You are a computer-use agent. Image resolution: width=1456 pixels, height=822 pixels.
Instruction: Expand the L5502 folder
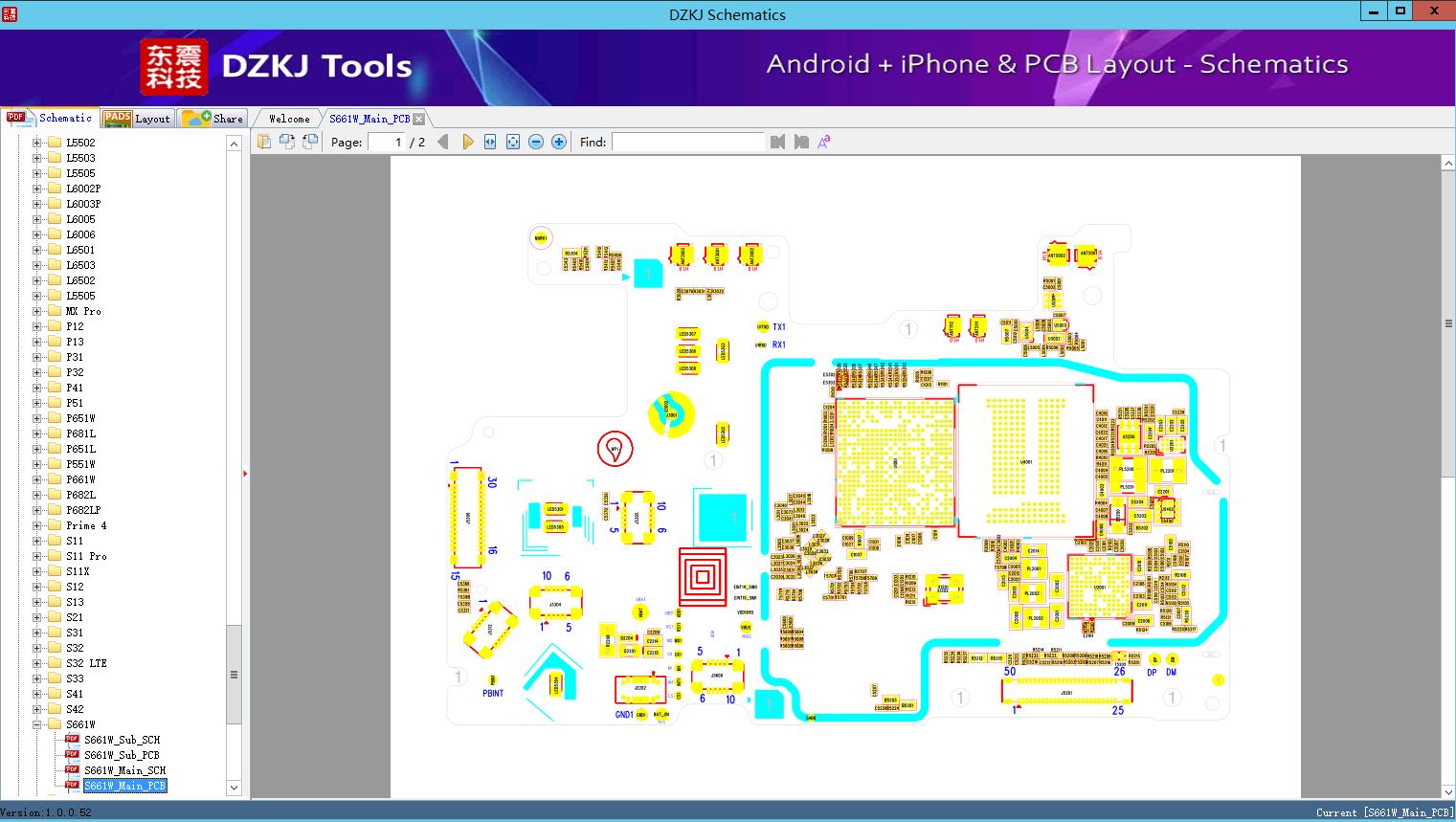[x=37, y=143]
